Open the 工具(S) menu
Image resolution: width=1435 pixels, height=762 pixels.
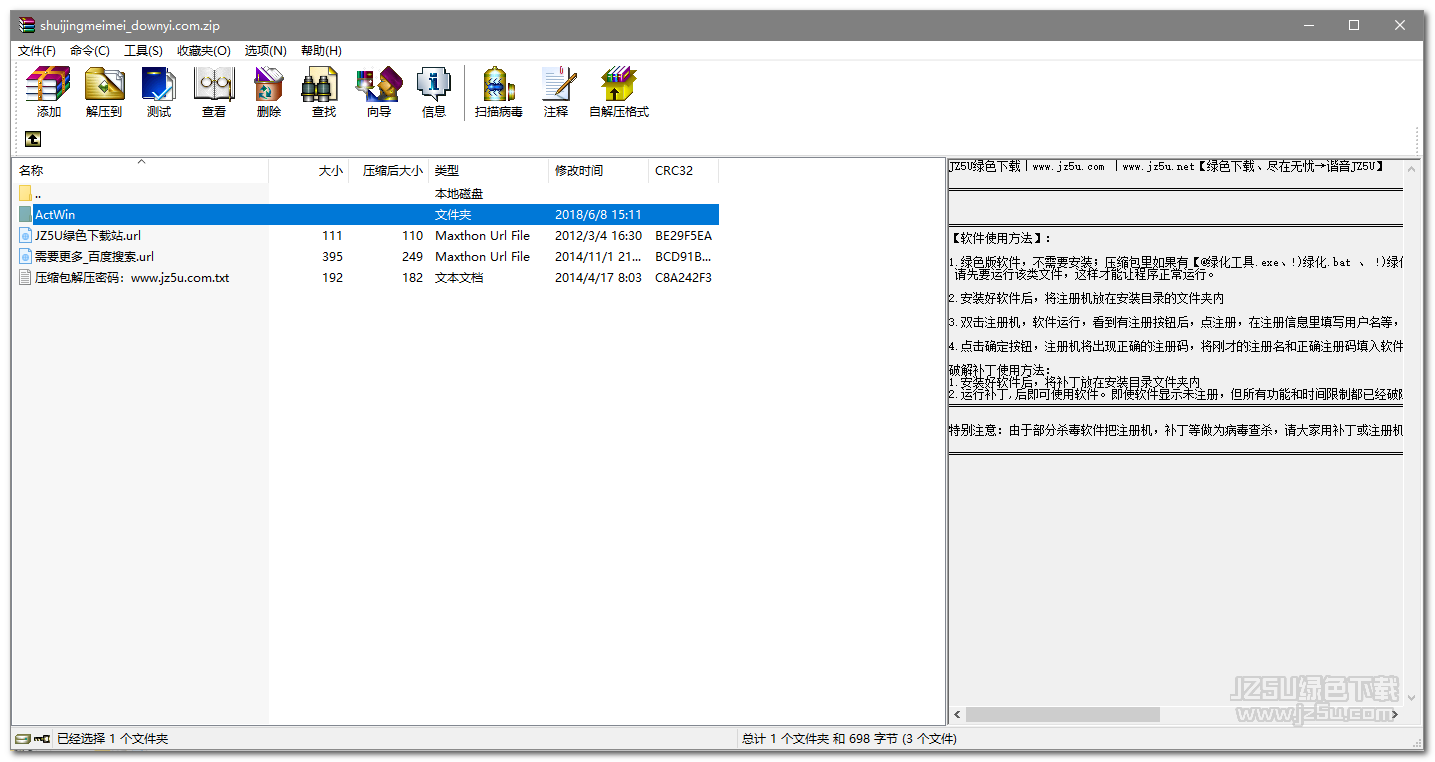[143, 51]
